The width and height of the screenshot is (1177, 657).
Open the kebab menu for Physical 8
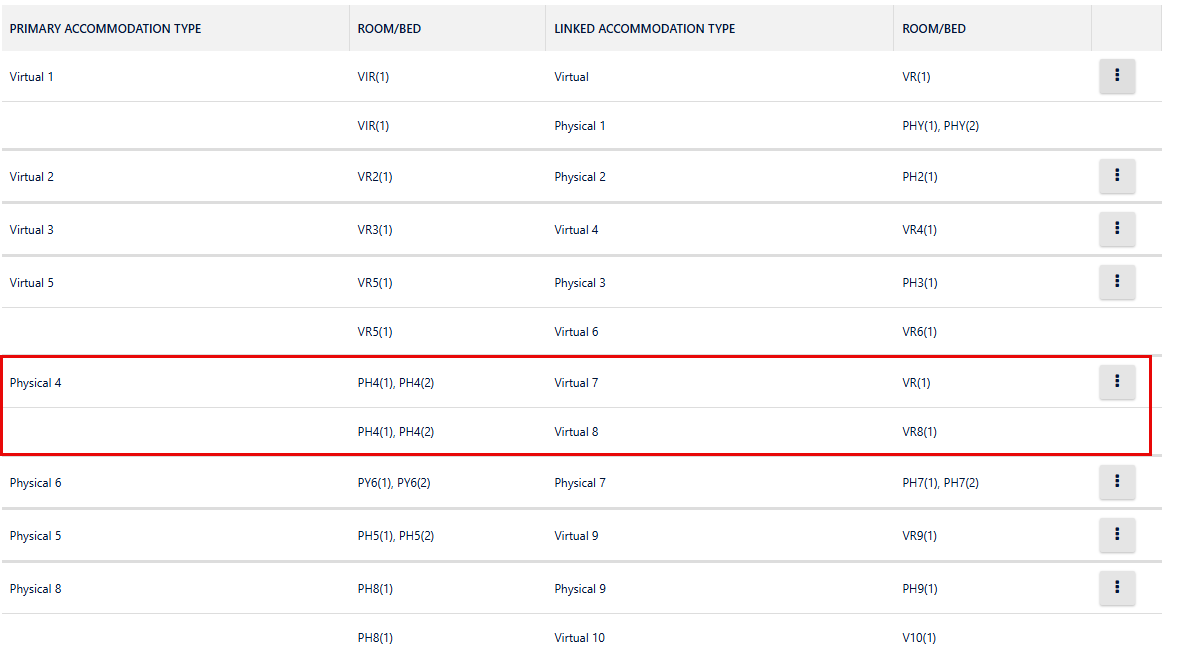pyautogui.click(x=1117, y=588)
